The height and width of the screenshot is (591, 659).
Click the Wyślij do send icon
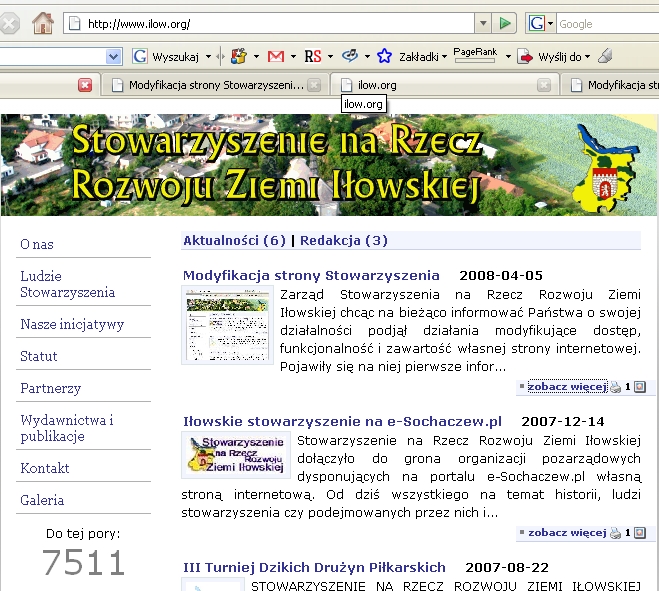click(x=525, y=56)
